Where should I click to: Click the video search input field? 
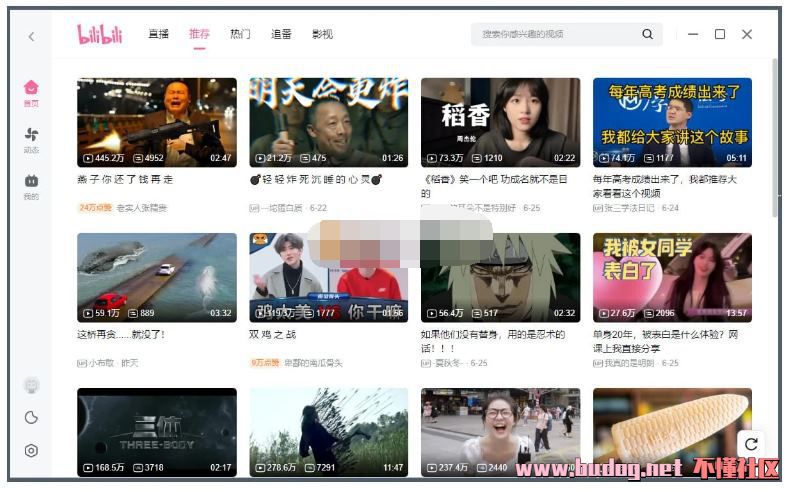[555, 34]
